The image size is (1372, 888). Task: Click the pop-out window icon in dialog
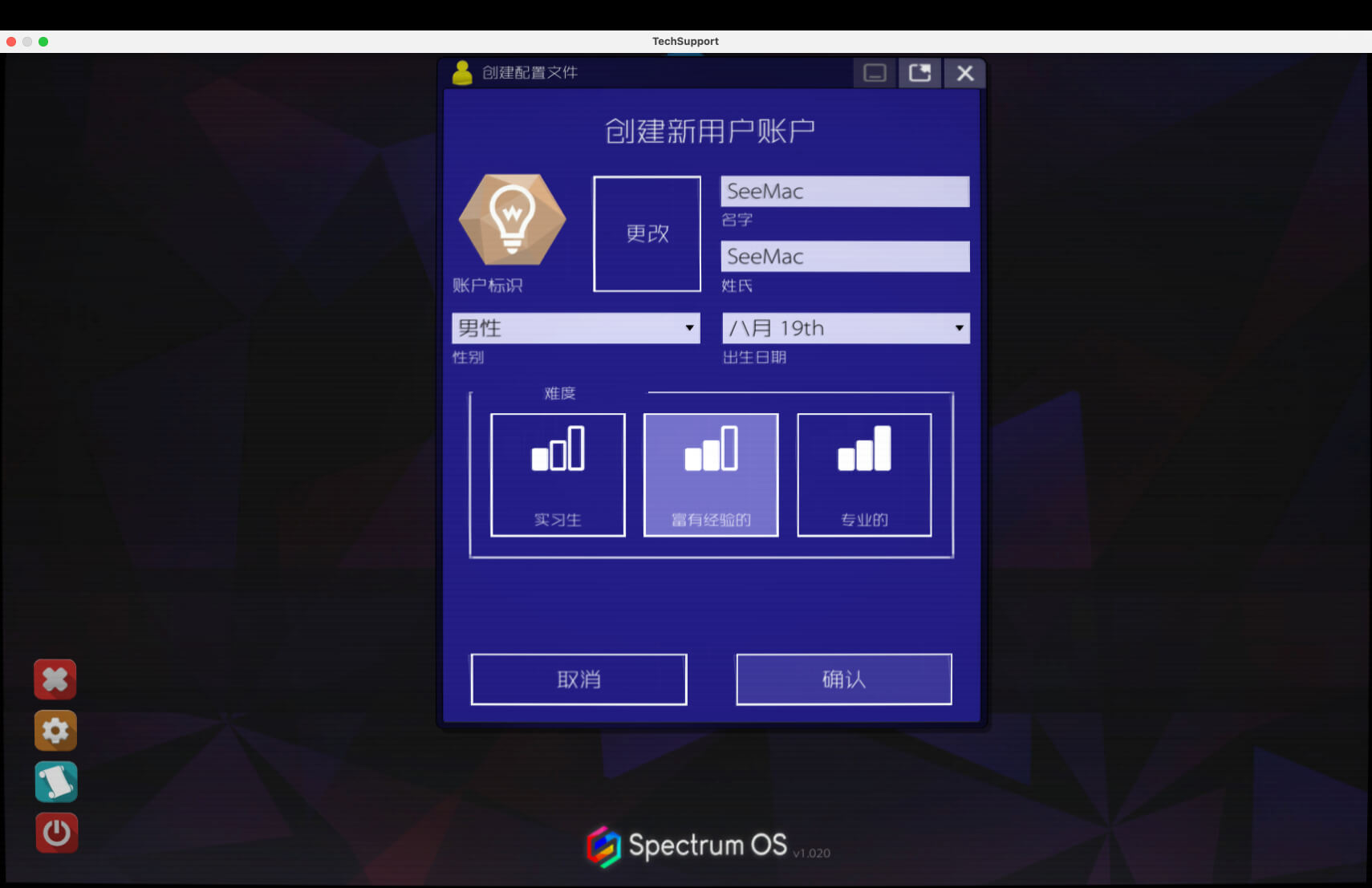(919, 73)
